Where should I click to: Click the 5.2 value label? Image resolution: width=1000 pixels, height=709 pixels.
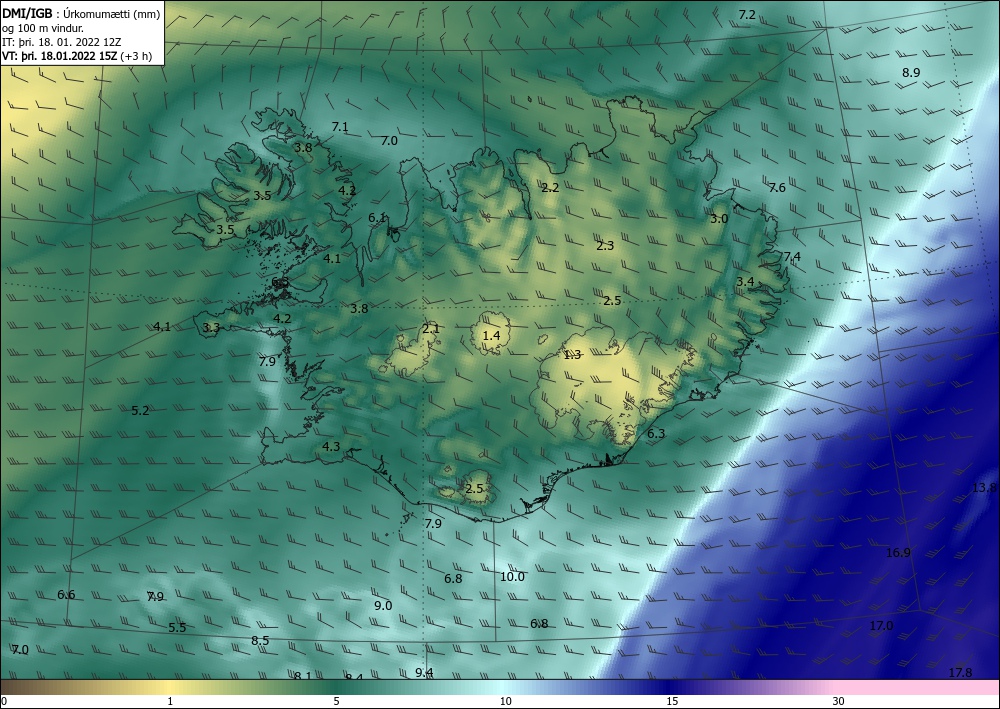click(x=140, y=411)
